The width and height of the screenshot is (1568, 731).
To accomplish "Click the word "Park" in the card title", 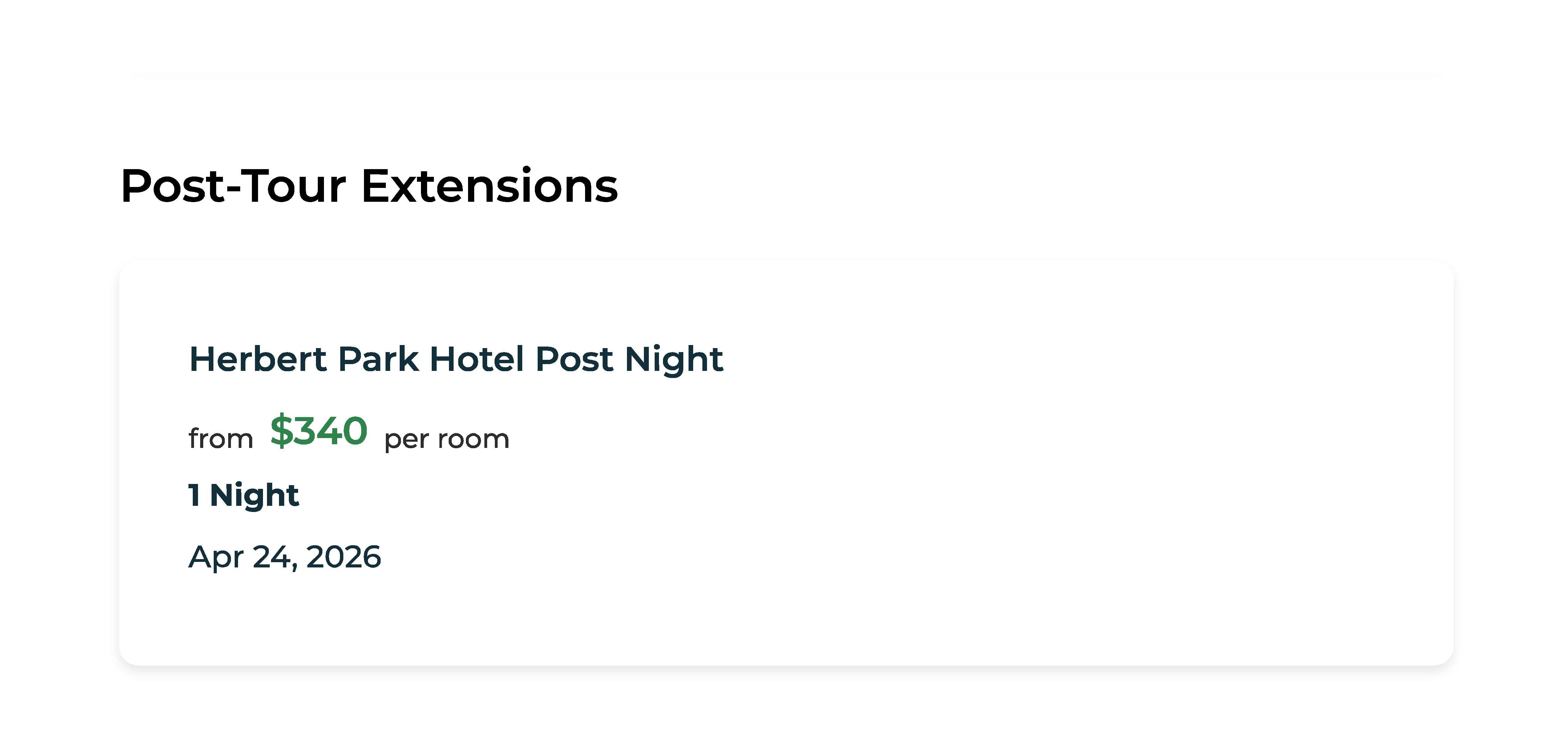I will (378, 359).
